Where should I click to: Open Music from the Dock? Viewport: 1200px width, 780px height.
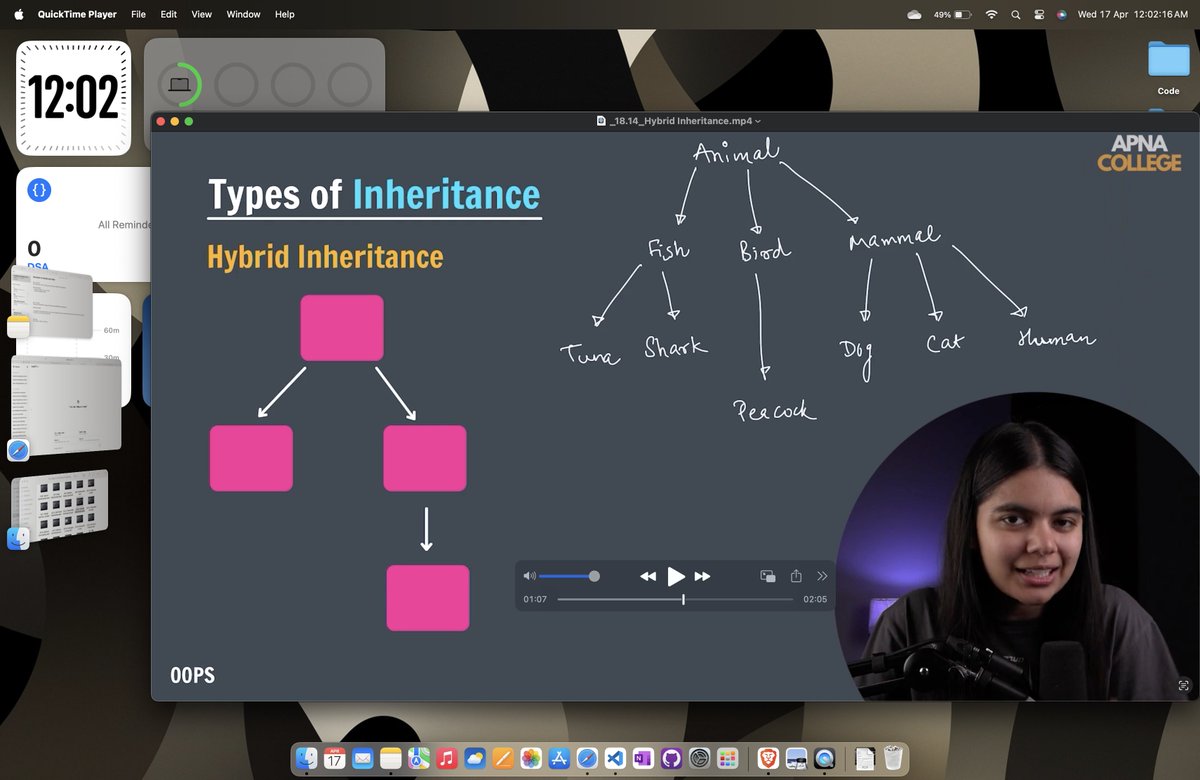click(447, 758)
